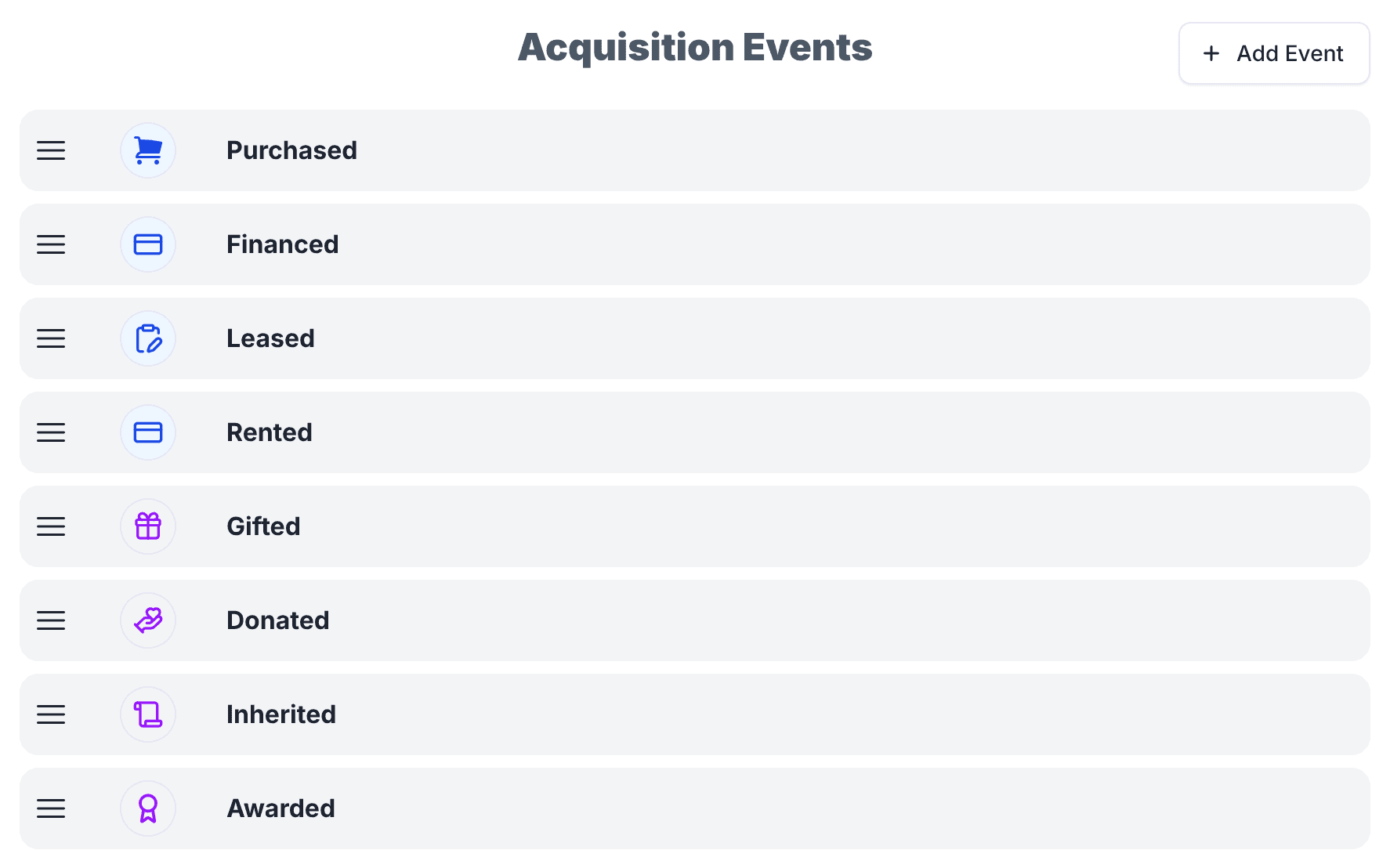Click the hand heart icon for Donated
1390x868 pixels.
point(148,620)
